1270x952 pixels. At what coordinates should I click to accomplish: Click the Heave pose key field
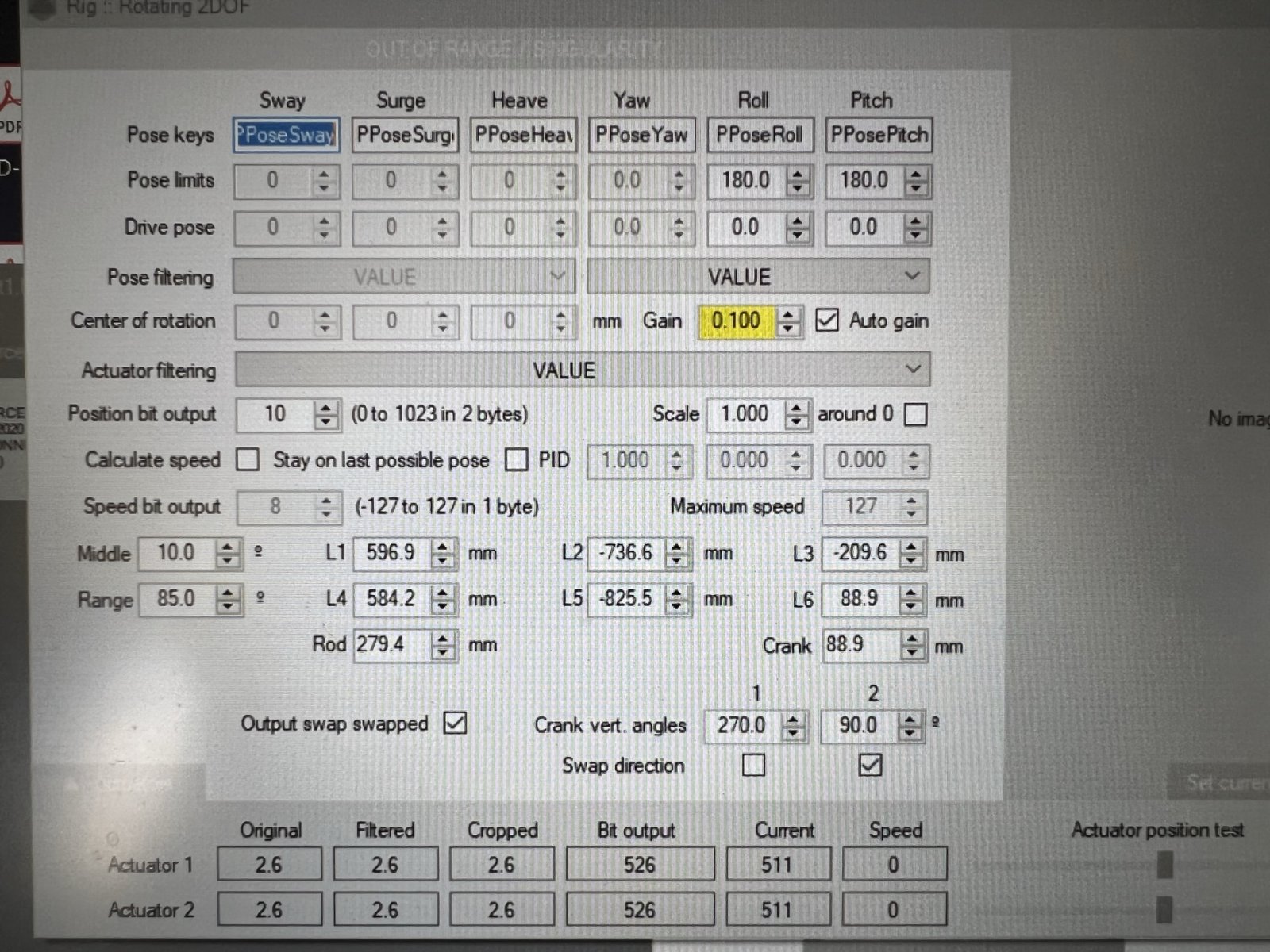tap(523, 135)
